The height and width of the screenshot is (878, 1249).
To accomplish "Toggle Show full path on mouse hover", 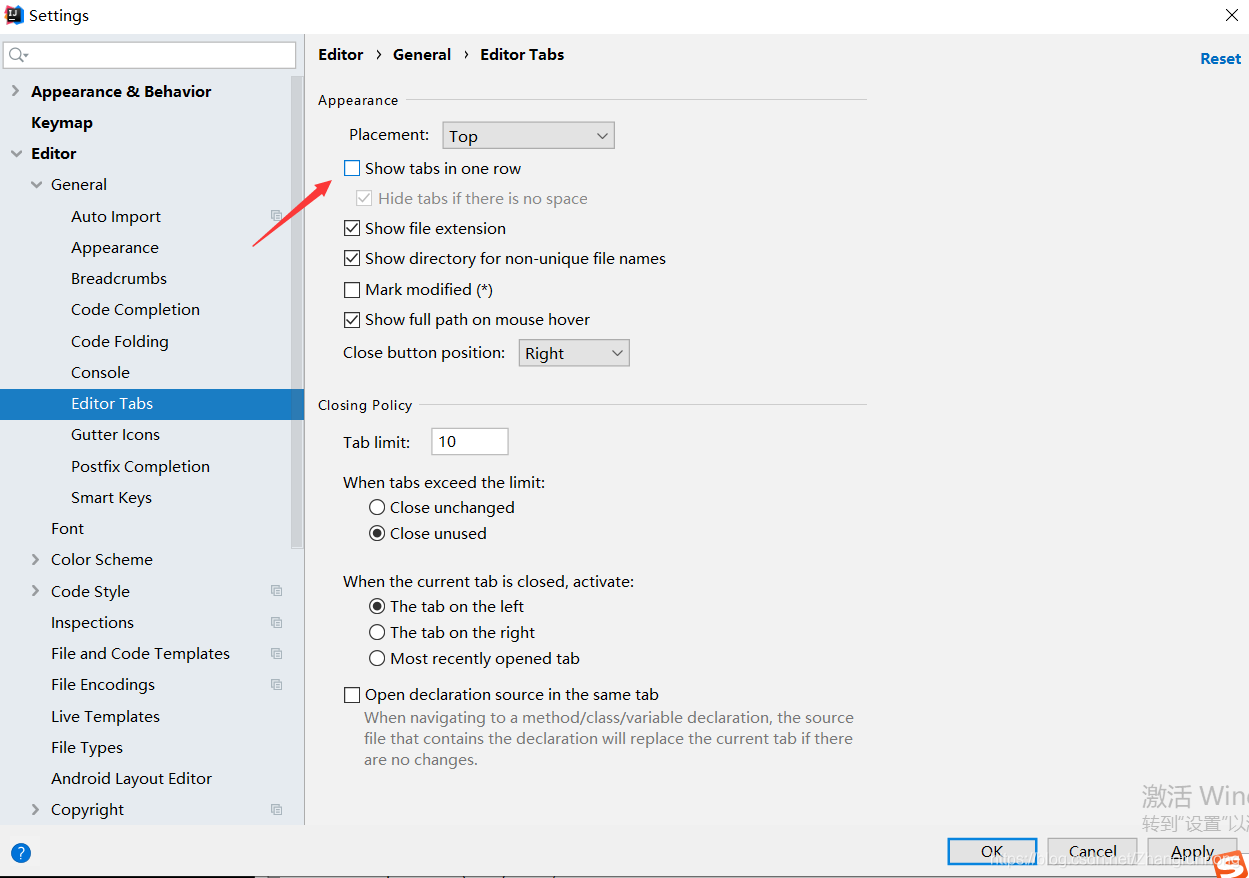I will click(x=352, y=319).
